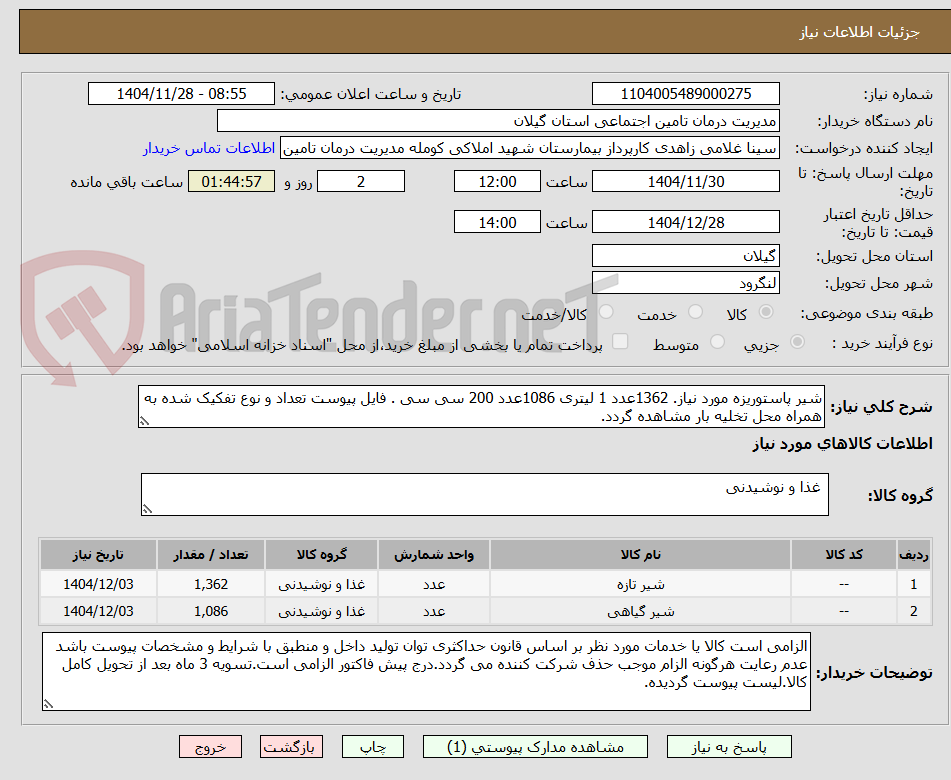Click the اطلاعات کالاهای مورد نیاز heading
Screen dimensions: 951x780
pyautogui.click(x=842, y=444)
